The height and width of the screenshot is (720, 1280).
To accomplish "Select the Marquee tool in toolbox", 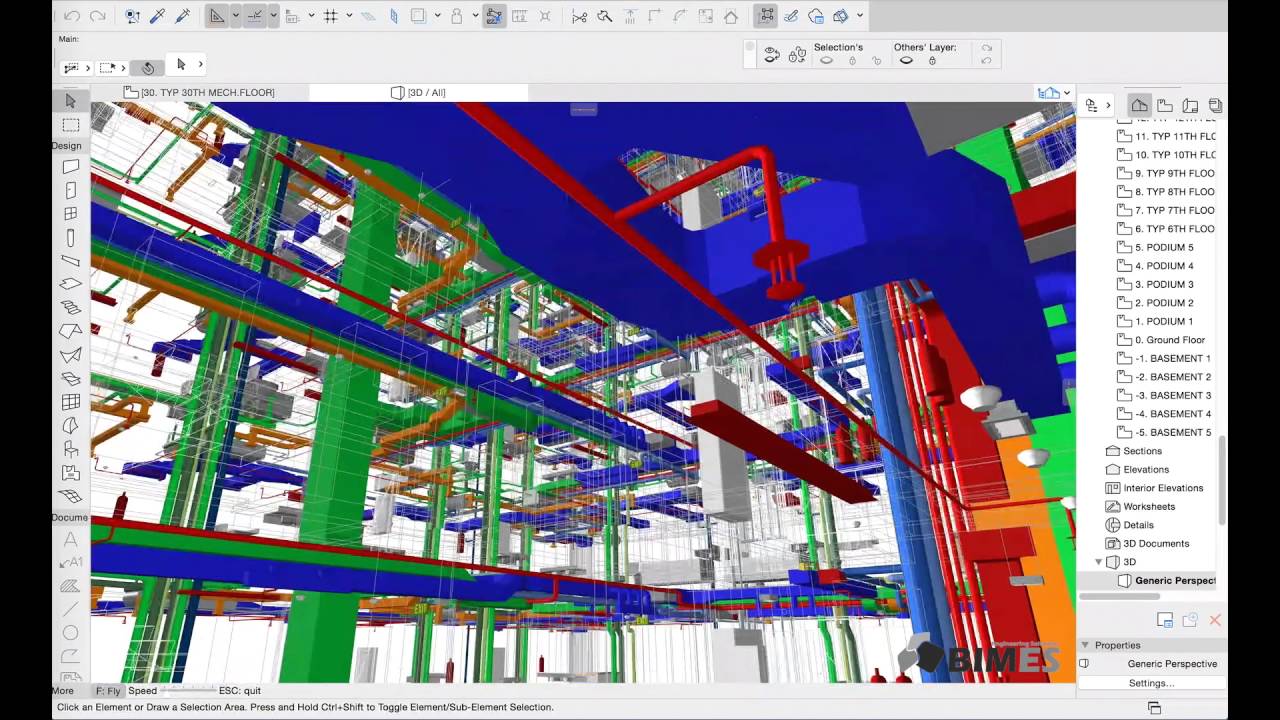I will (x=70, y=125).
